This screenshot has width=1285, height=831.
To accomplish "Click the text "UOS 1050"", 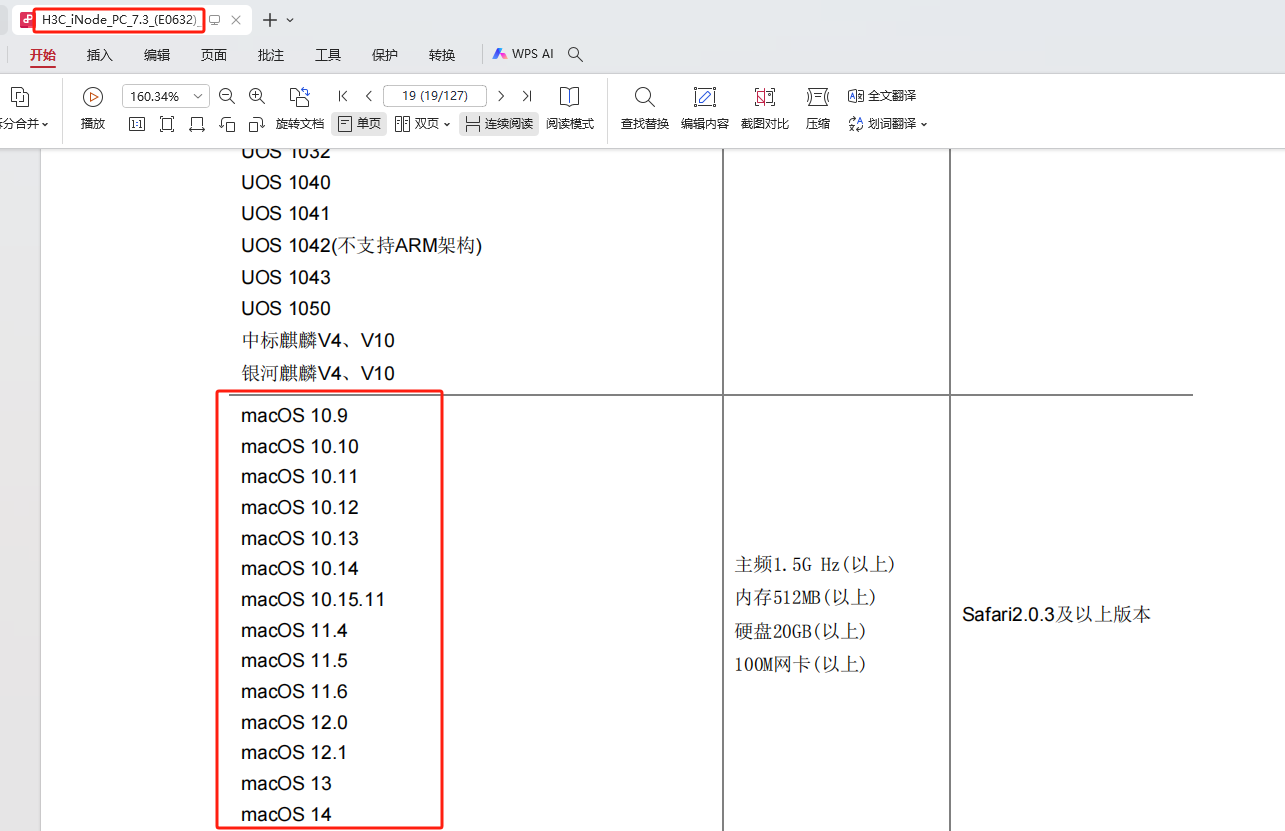I will point(286,309).
